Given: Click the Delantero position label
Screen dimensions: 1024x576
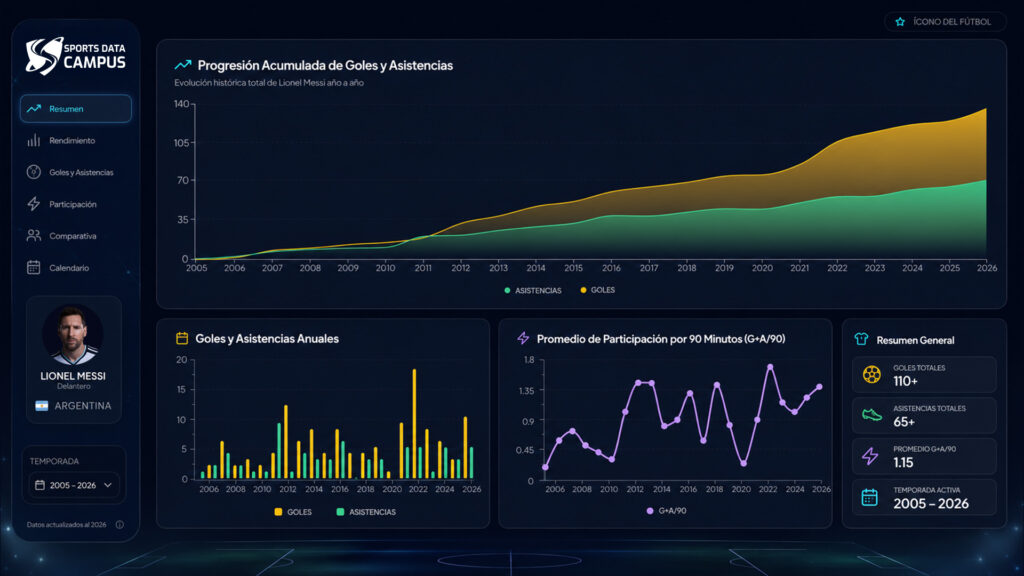Looking at the screenshot, I should [73, 387].
